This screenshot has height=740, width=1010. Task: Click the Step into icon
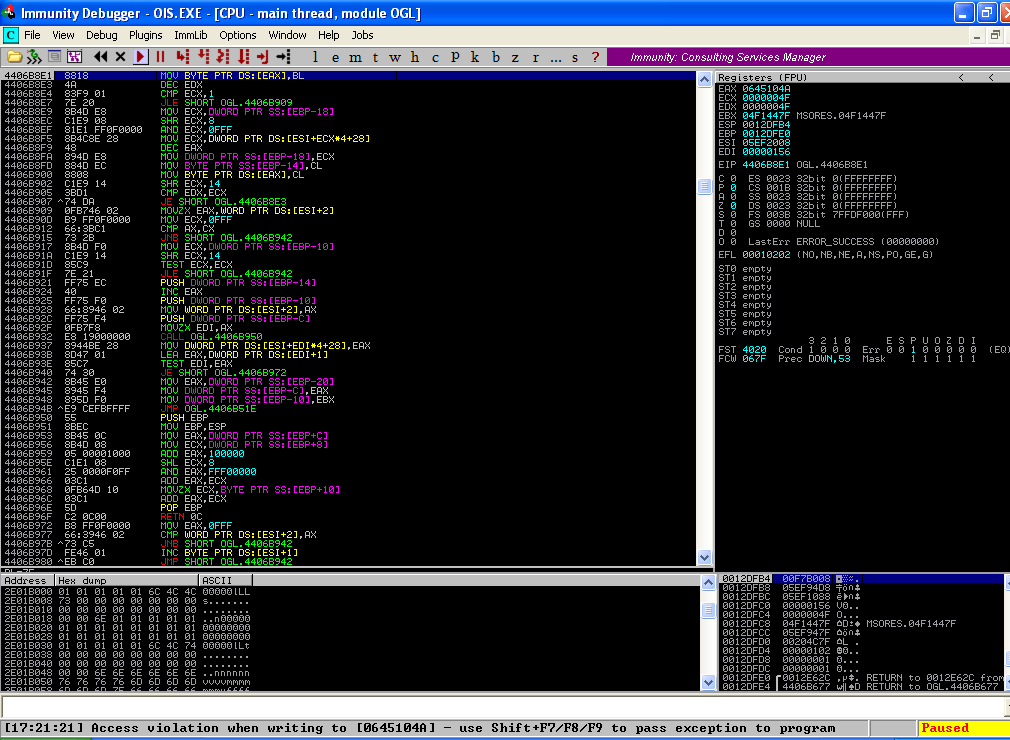(183, 57)
